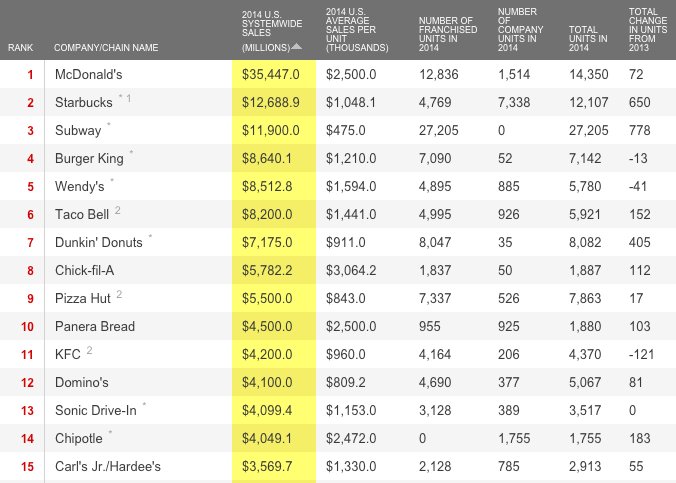The width and height of the screenshot is (676, 483).
Task: Click the $3,064.2 average sales value
Action: pyautogui.click(x=351, y=270)
